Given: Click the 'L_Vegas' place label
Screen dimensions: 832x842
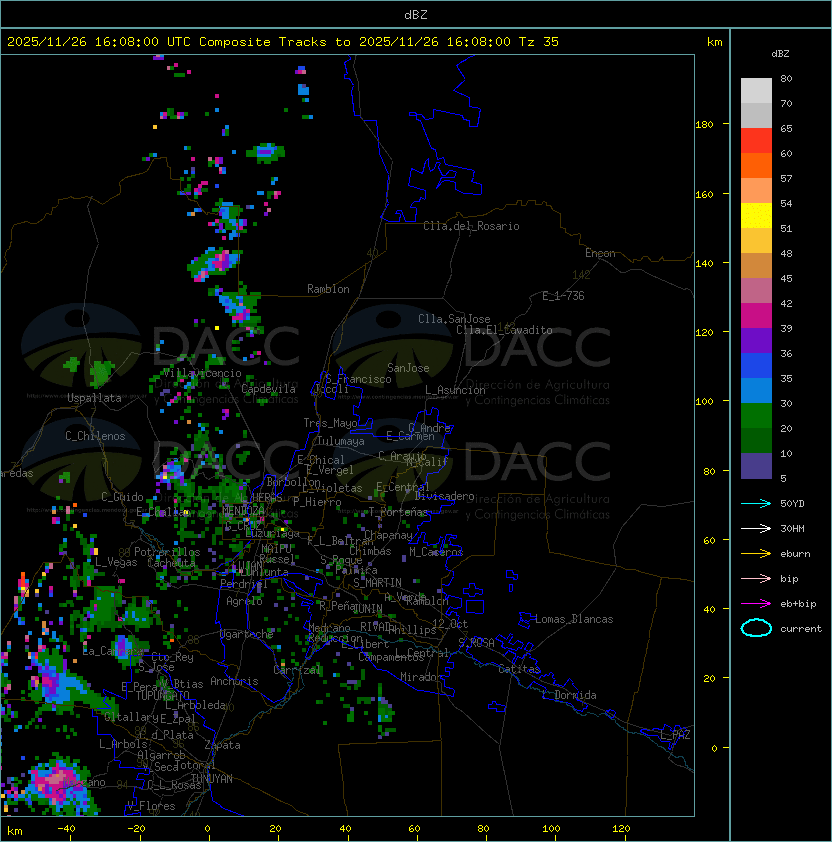Looking at the screenshot, I should 116,562.
